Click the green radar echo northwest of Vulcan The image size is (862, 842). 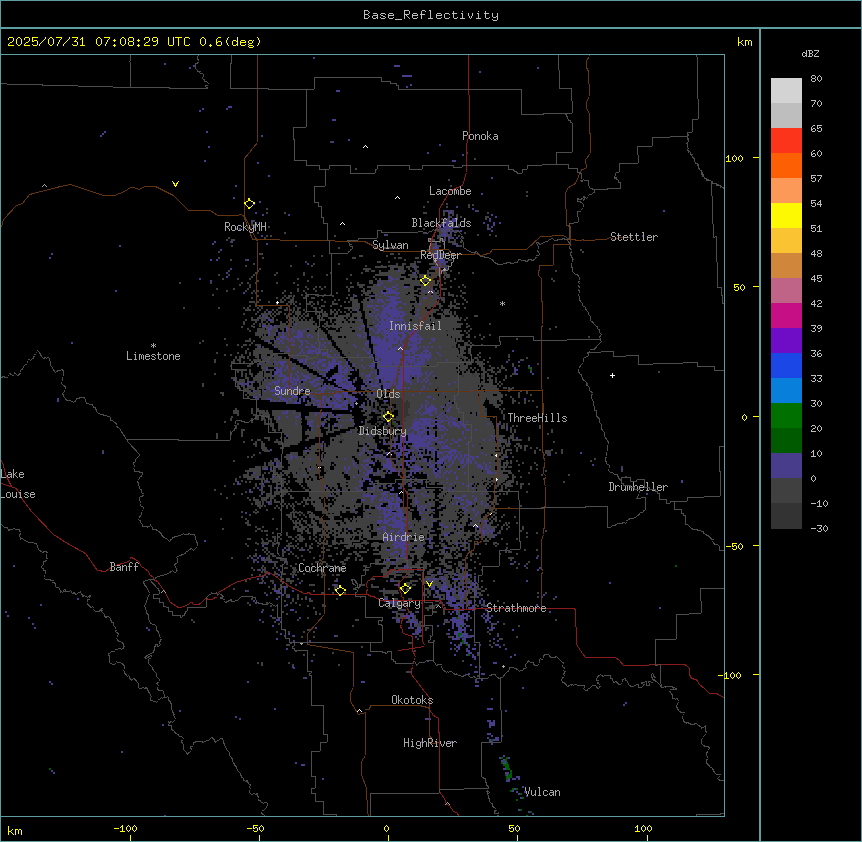(506, 767)
